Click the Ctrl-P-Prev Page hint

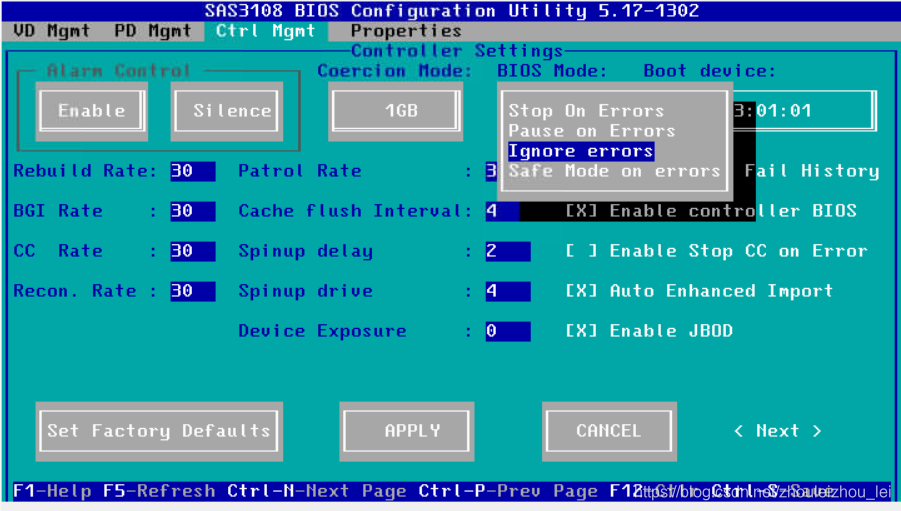[x=508, y=491]
